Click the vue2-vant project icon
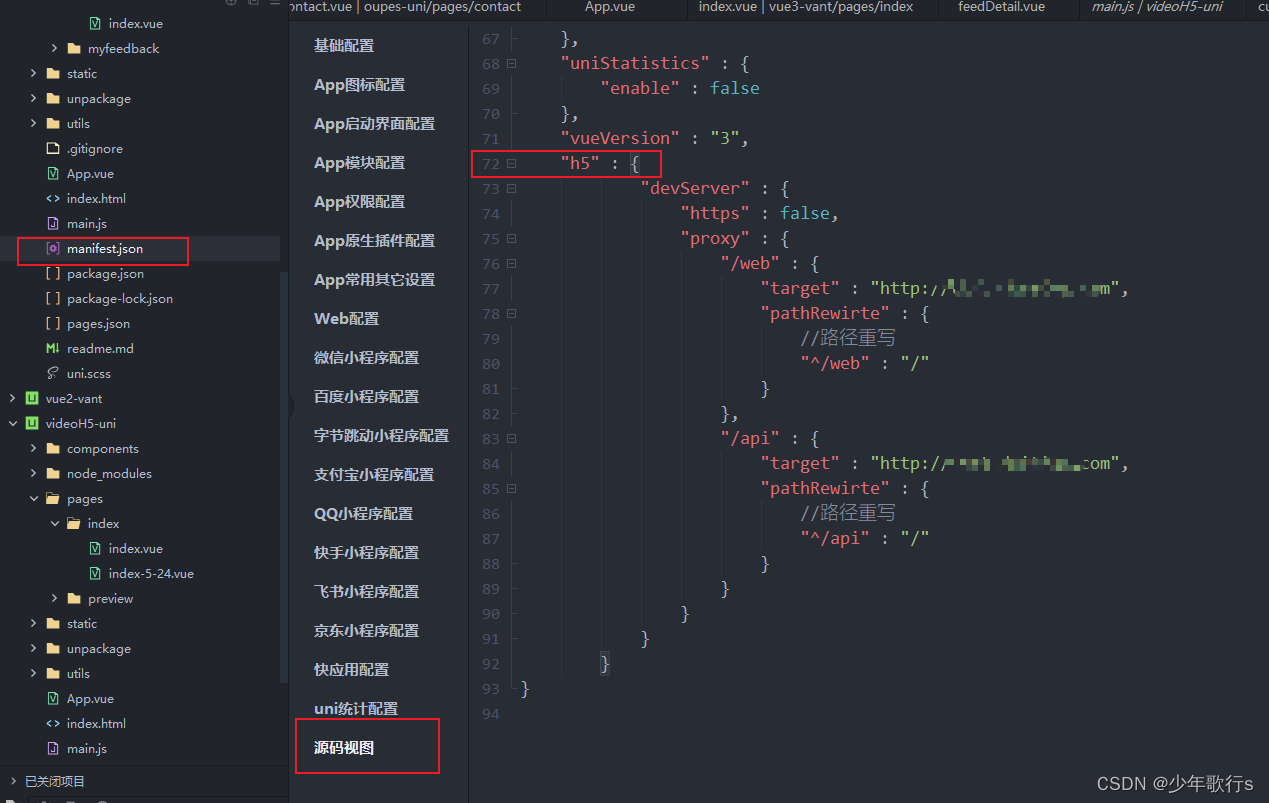Screen dimensions: 1269x803 click(32, 398)
